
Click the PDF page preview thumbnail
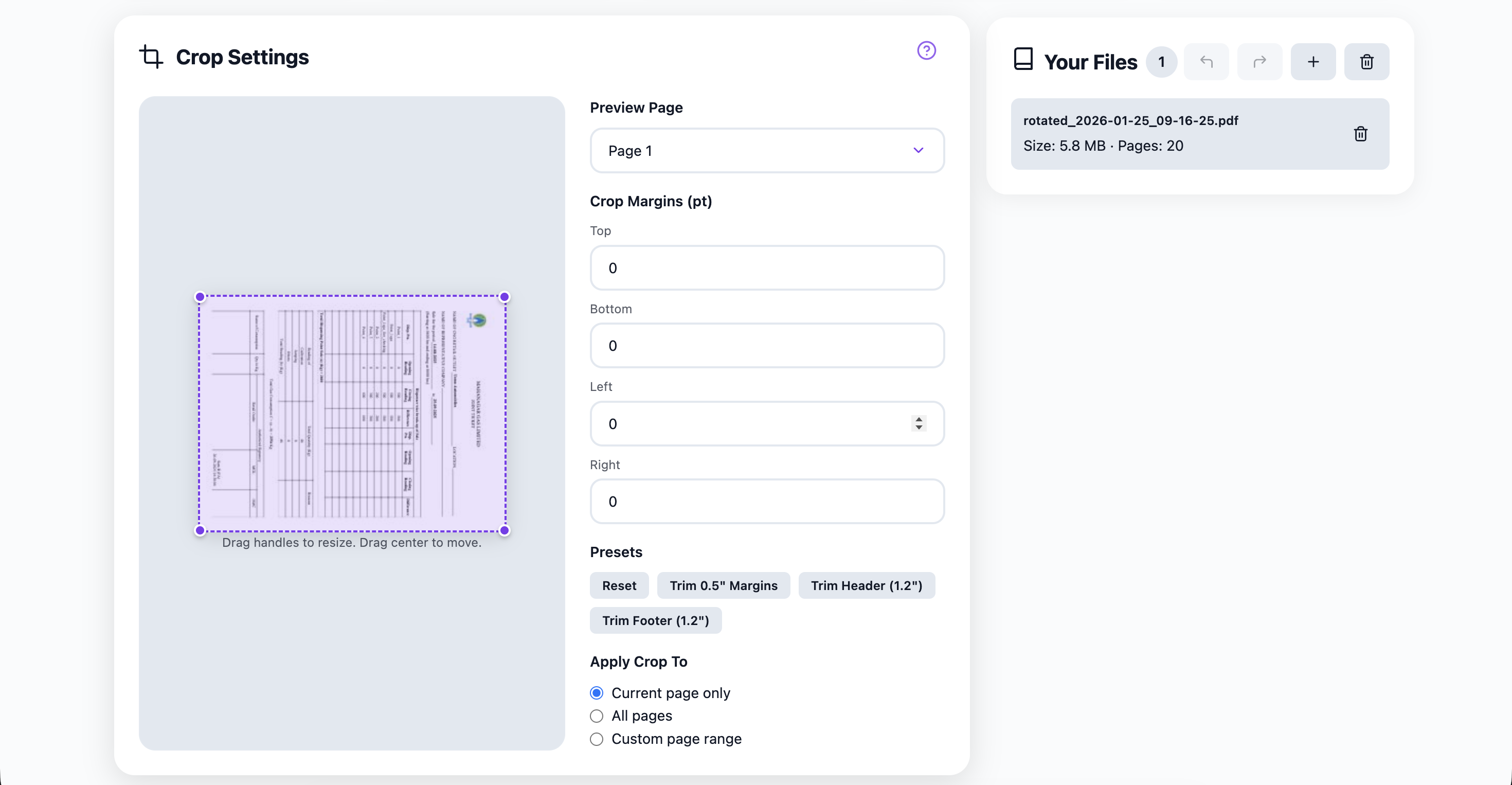[x=352, y=414]
